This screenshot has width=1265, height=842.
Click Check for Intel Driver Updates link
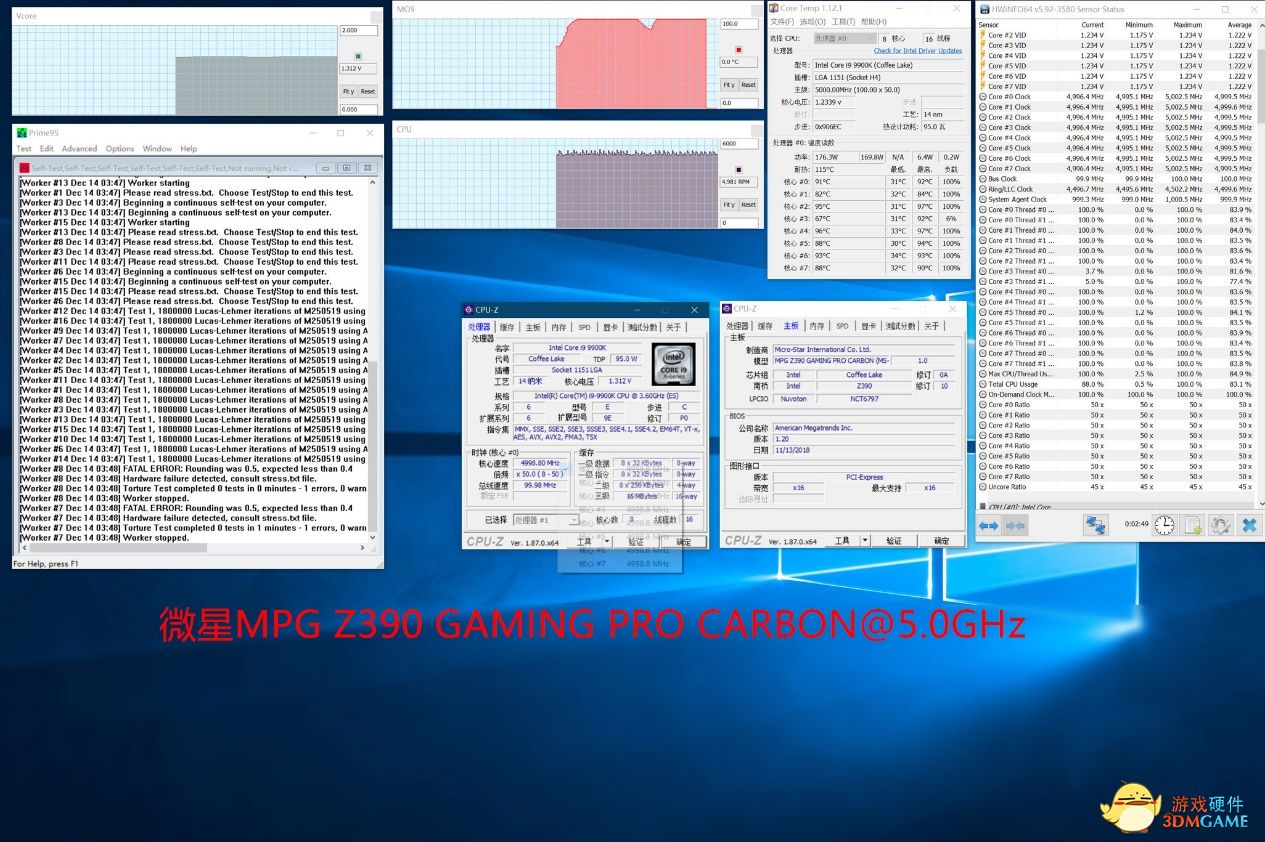[917, 50]
